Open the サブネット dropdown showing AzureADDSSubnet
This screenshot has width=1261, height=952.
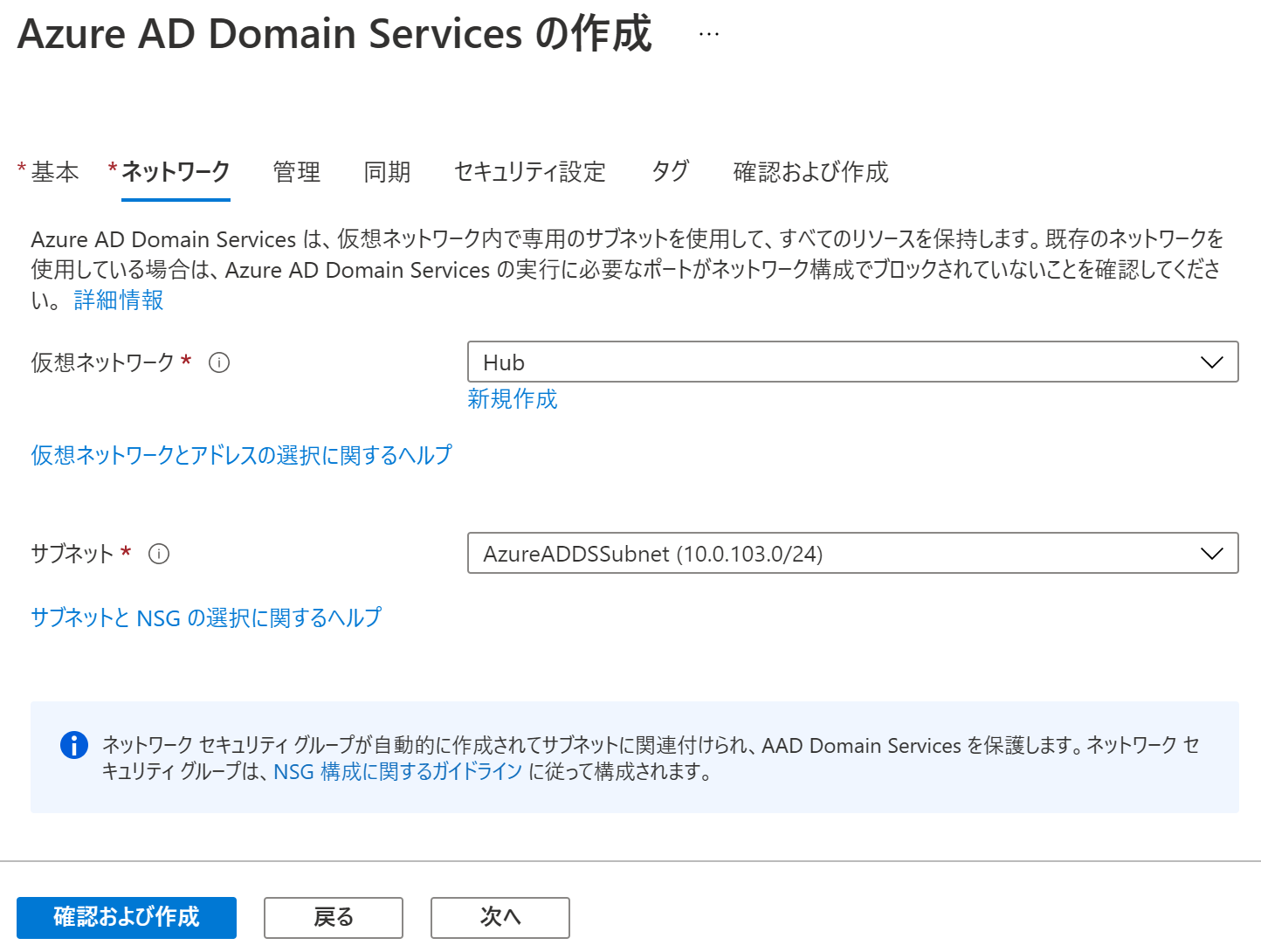pos(852,553)
